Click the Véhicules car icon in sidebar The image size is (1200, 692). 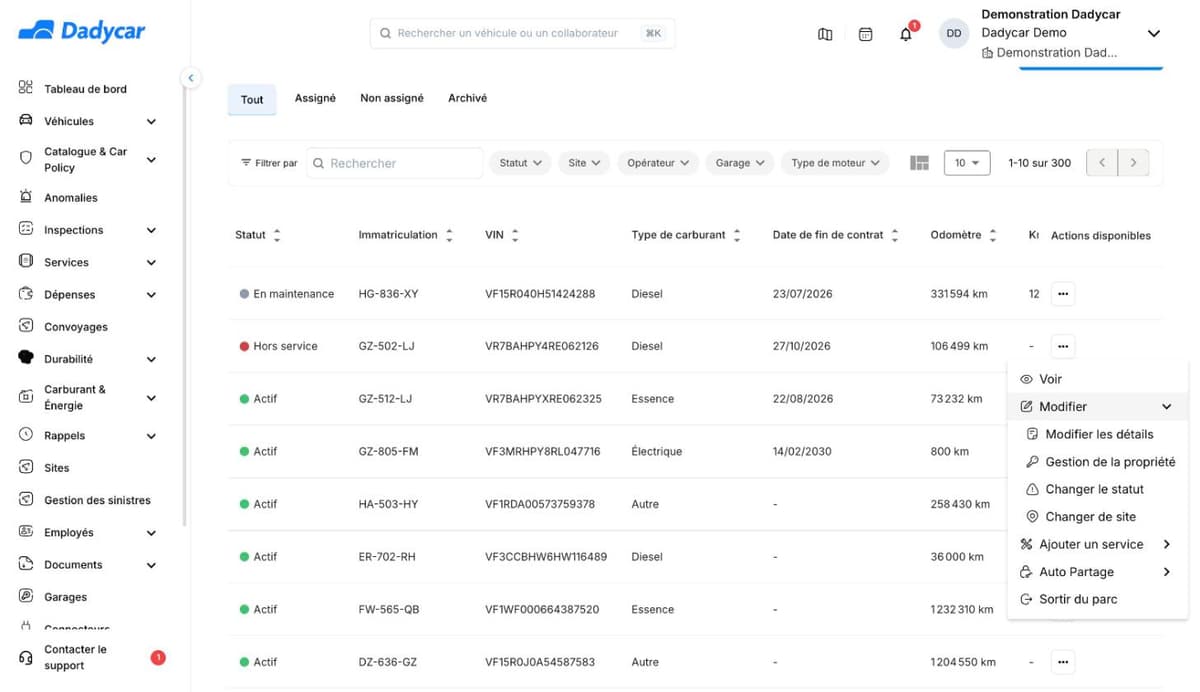pyautogui.click(x=26, y=120)
